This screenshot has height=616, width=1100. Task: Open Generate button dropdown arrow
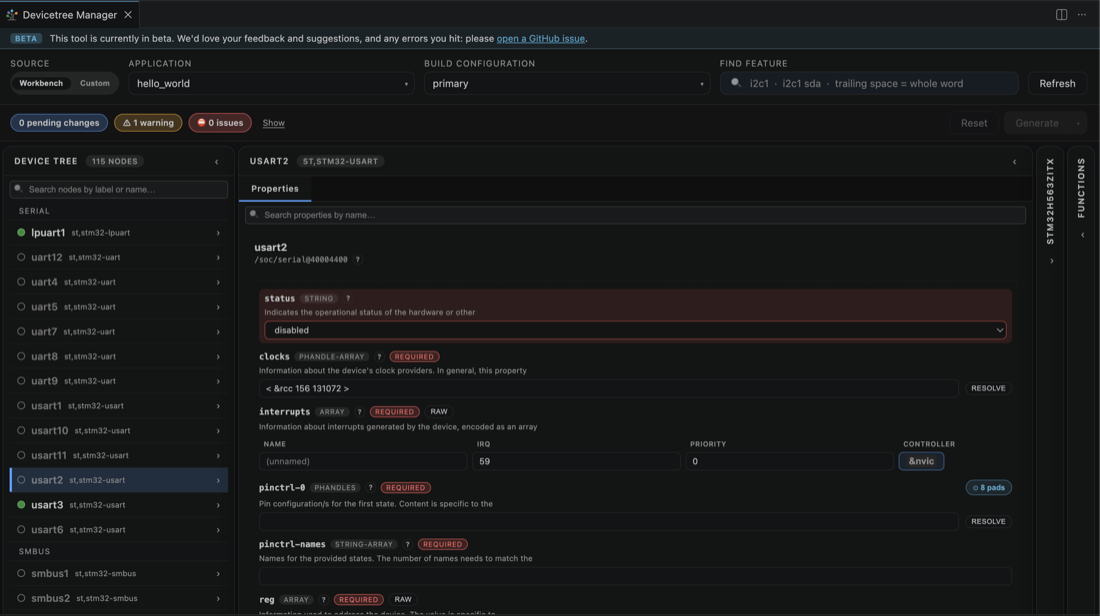(x=1078, y=123)
